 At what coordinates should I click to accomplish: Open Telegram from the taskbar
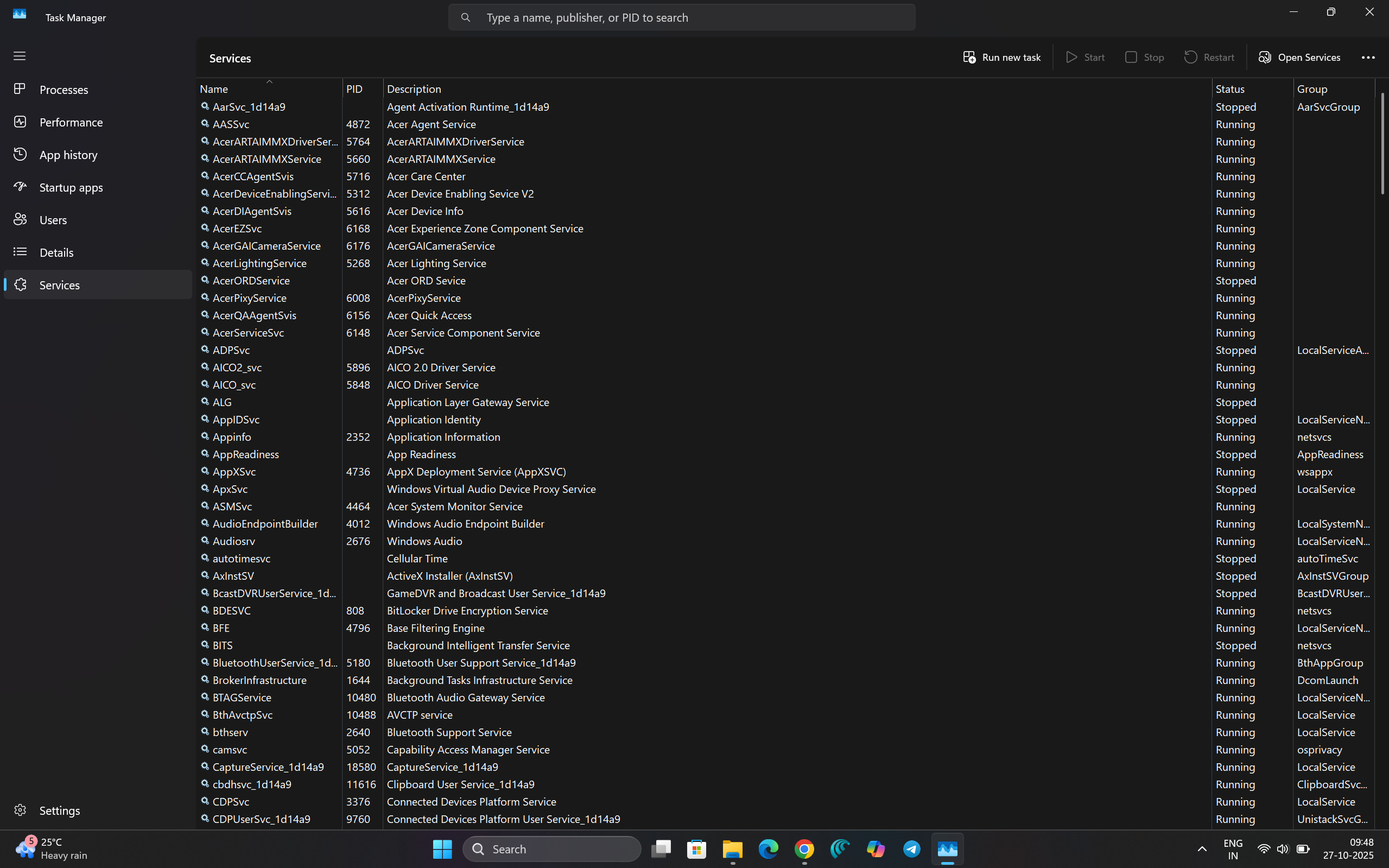(911, 848)
